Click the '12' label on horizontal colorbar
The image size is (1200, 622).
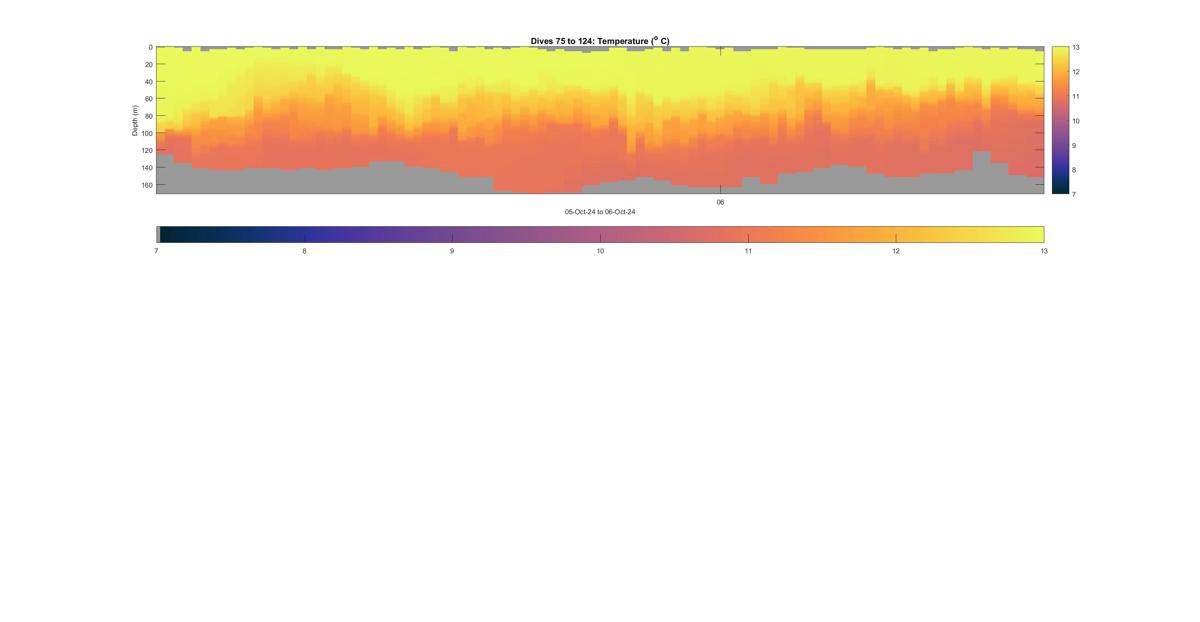[896, 252]
